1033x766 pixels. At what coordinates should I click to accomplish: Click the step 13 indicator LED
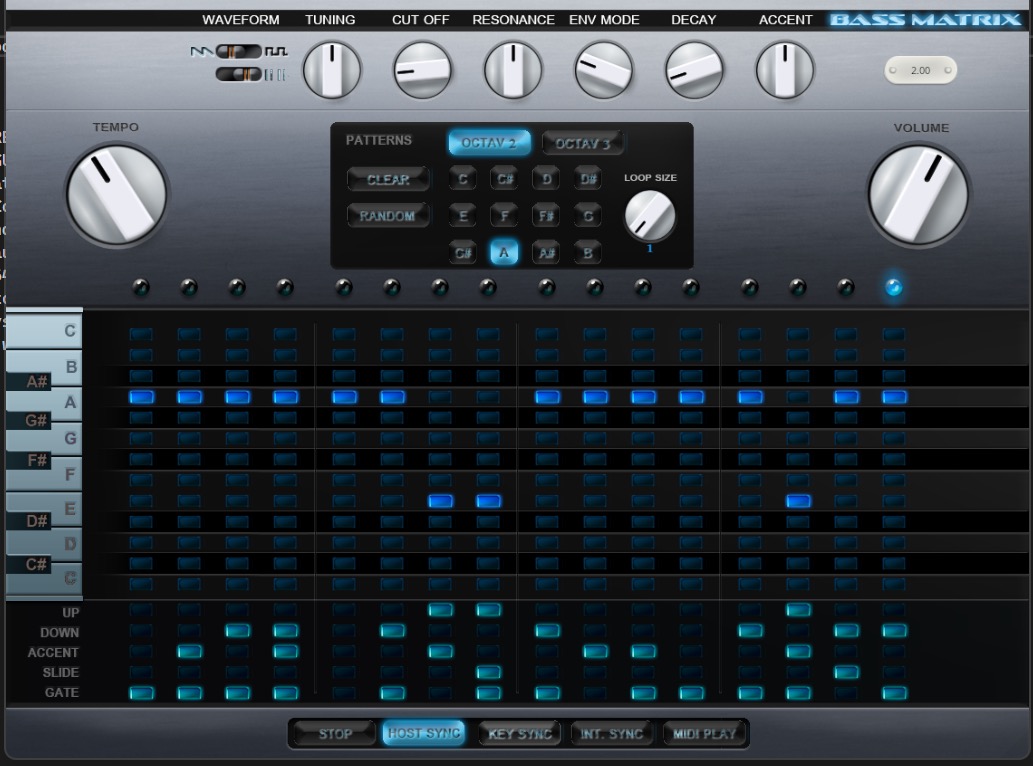click(750, 287)
